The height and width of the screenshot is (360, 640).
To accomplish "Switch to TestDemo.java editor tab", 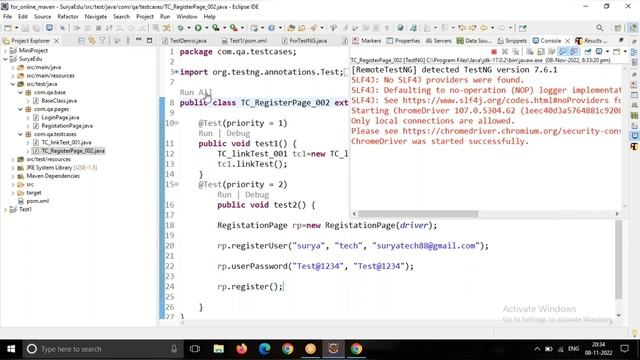I will (184, 41).
